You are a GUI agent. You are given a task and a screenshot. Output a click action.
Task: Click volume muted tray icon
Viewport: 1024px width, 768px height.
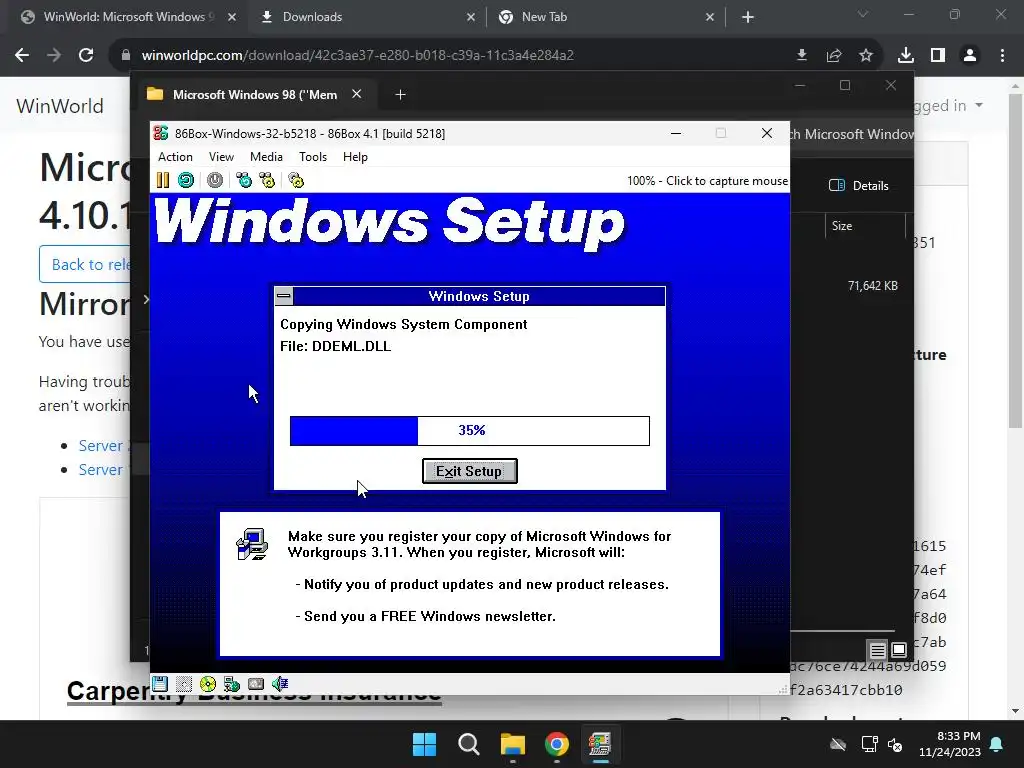(x=895, y=744)
